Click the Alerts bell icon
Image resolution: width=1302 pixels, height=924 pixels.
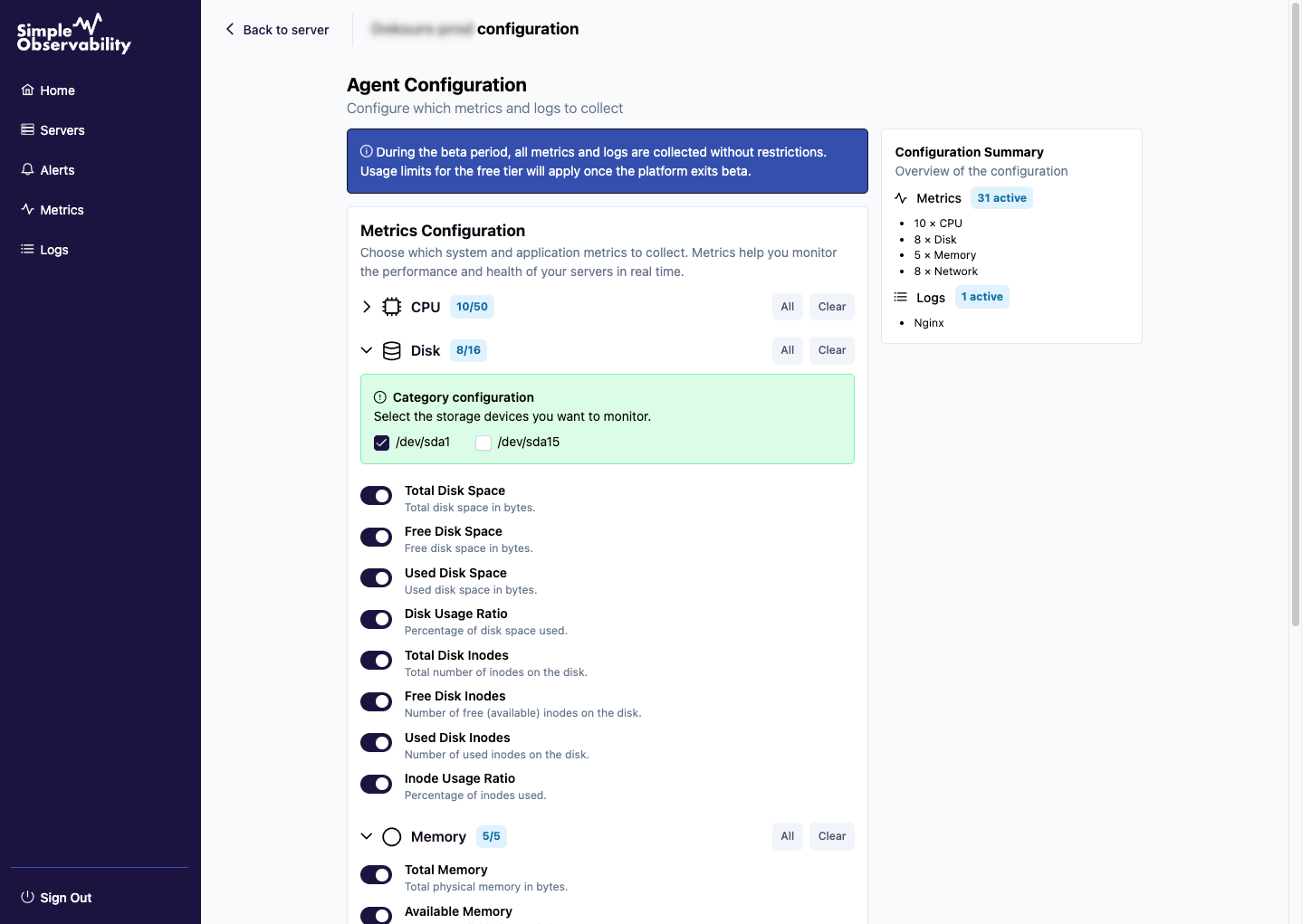coord(28,169)
